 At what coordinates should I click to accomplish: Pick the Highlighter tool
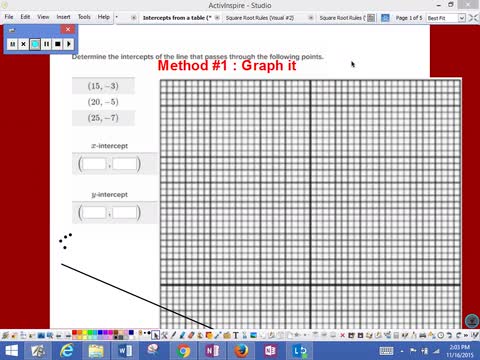pyautogui.click(x=182, y=335)
